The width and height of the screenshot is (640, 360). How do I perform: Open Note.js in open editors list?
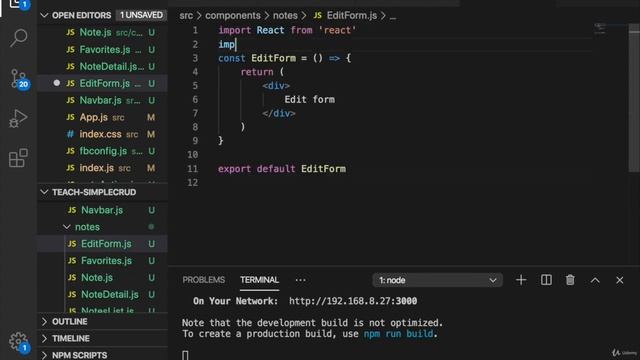pos(102,32)
